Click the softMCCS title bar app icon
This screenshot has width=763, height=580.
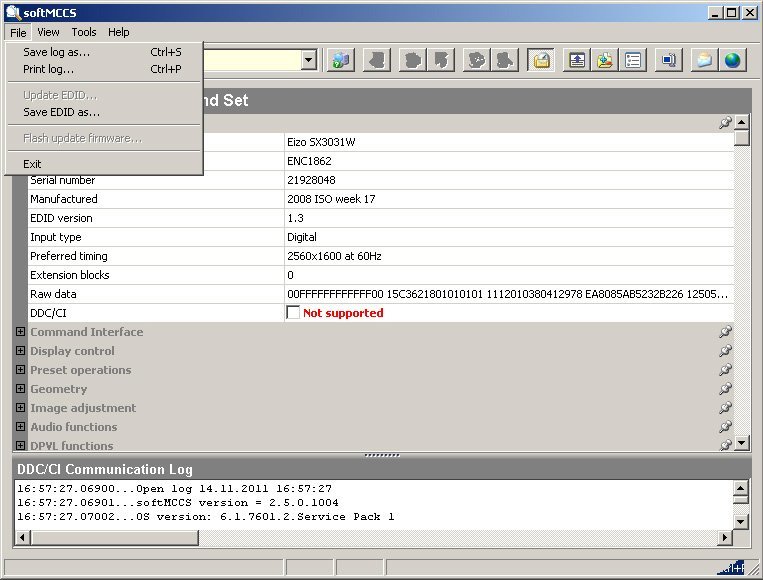[13, 12]
